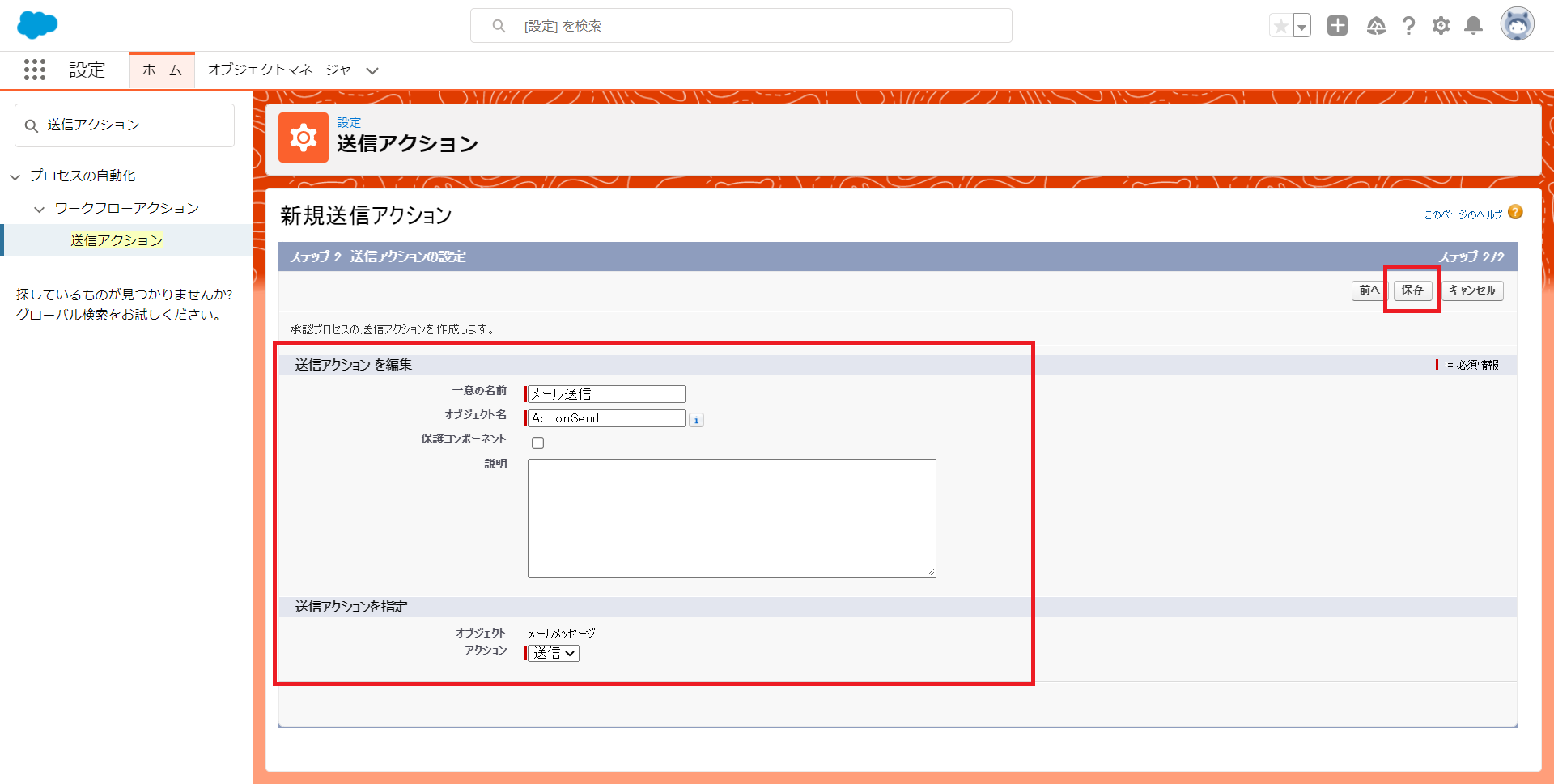Screen dimensions: 1554x784
Task: Open the アクション dropdown showing 送信
Action: 554,653
